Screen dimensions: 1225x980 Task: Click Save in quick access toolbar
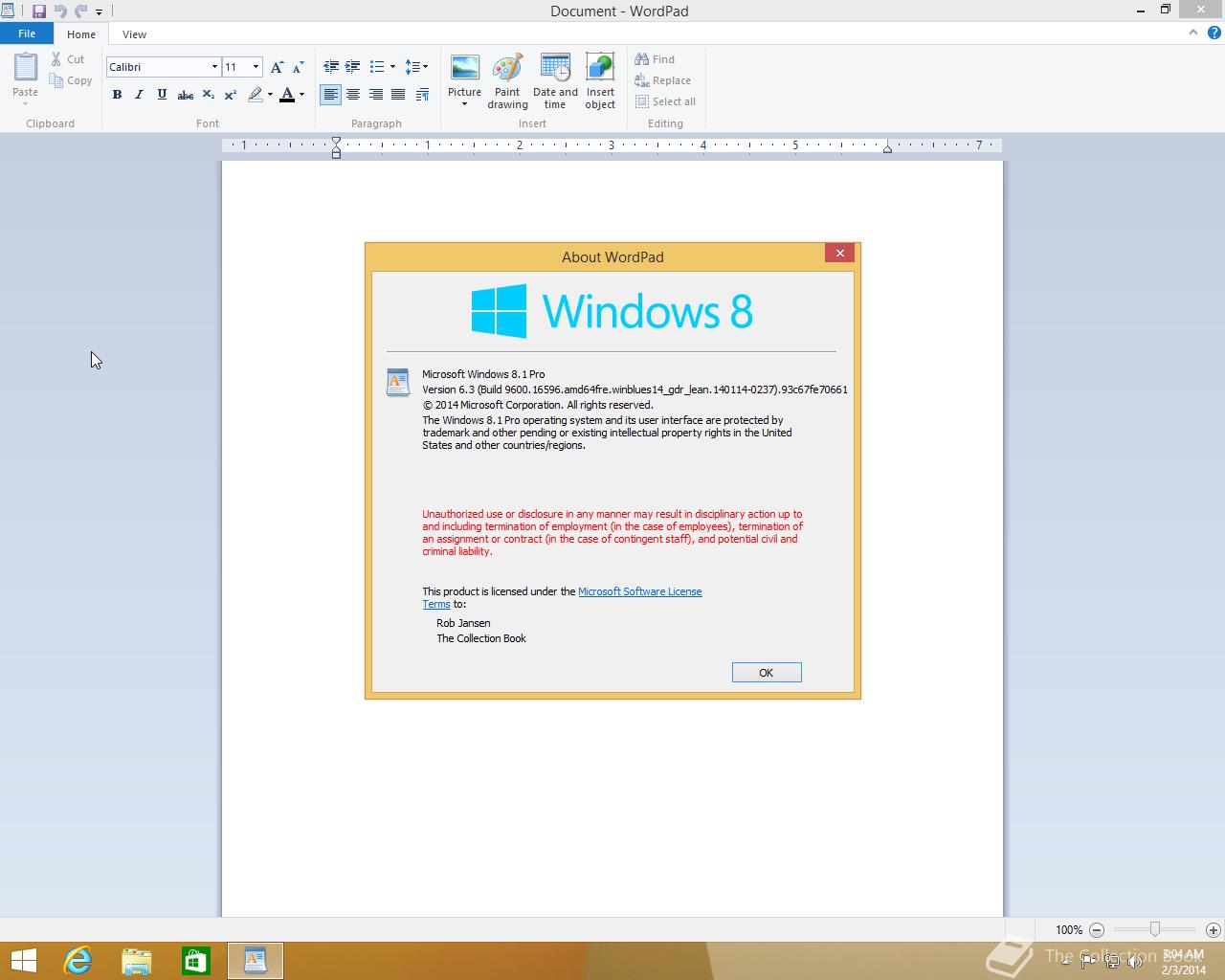pyautogui.click(x=39, y=11)
